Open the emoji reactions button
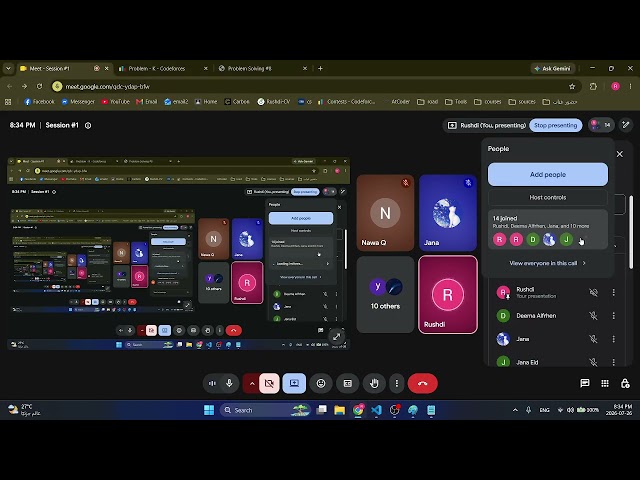The width and height of the screenshot is (640, 480). click(x=321, y=383)
